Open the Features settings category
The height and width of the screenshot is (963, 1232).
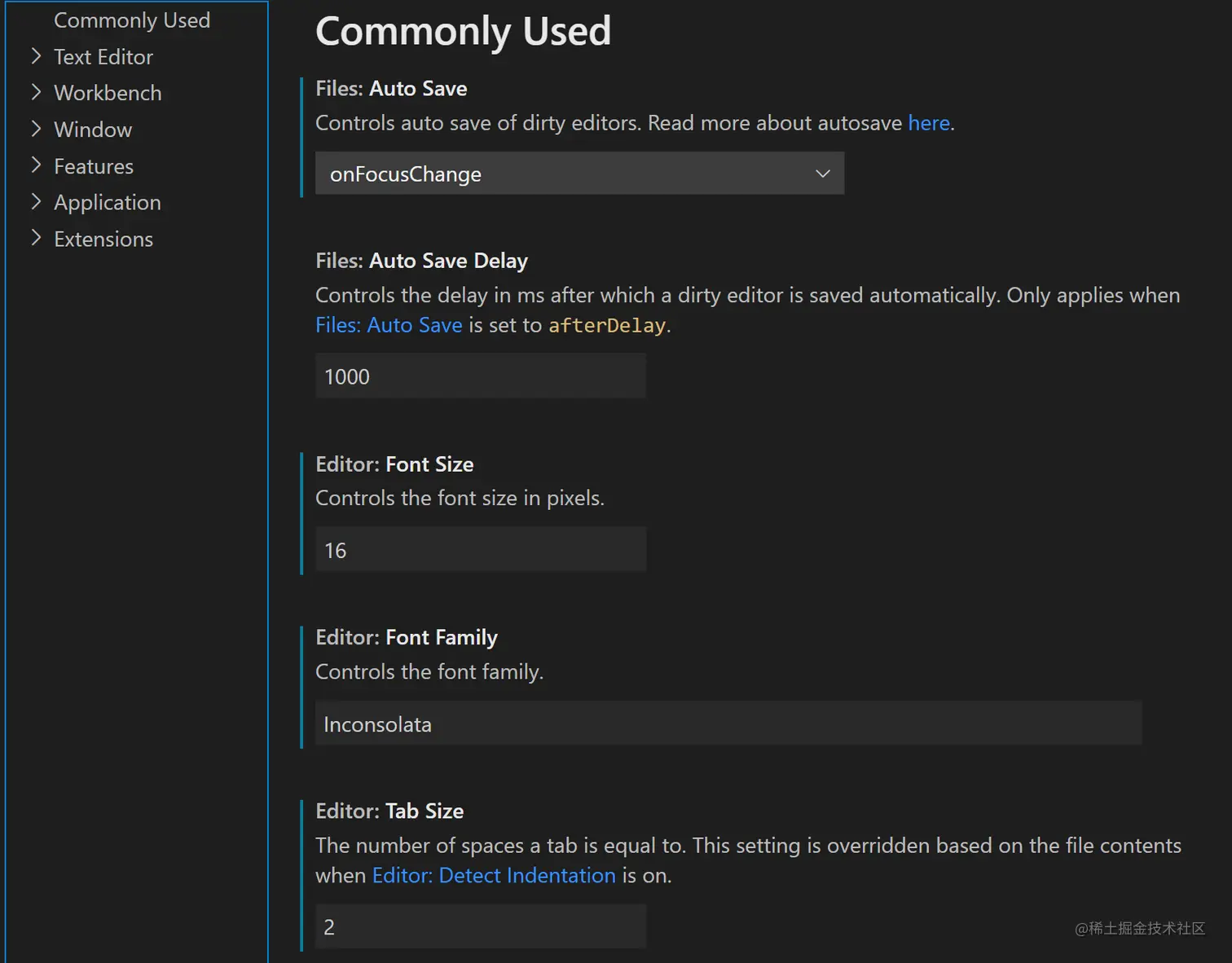[94, 166]
